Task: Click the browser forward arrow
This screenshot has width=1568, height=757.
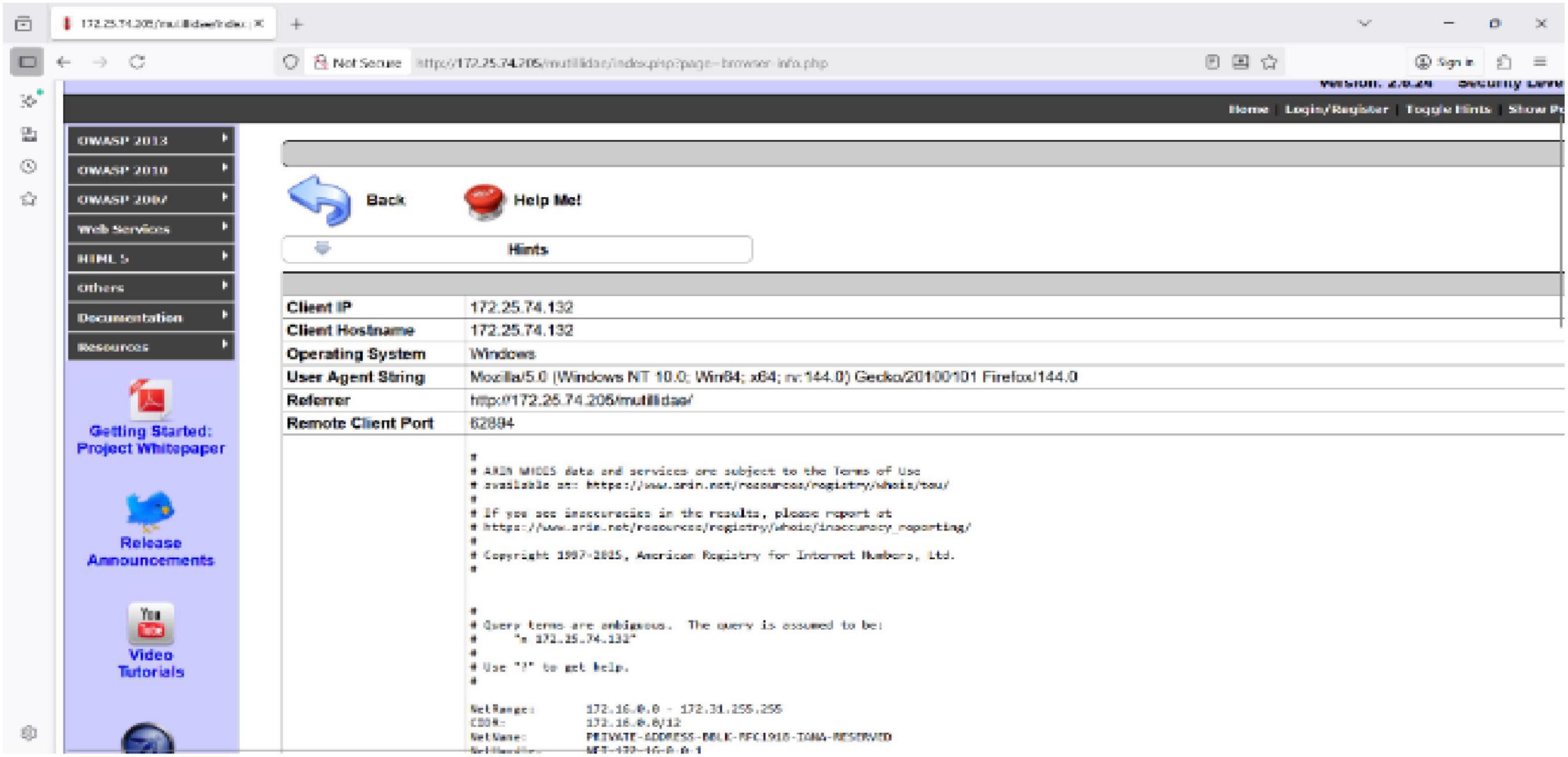Action: pyautogui.click(x=101, y=62)
